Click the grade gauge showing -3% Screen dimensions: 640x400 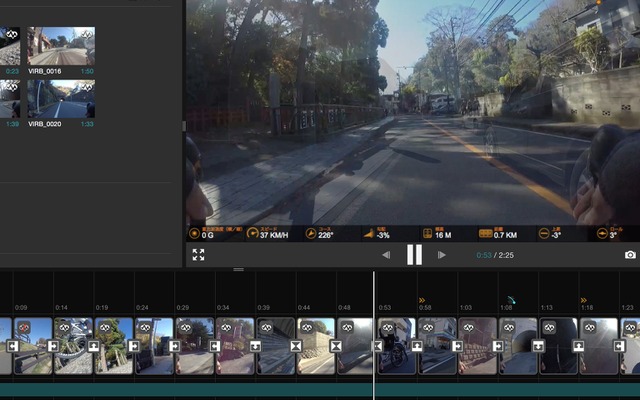coord(377,233)
